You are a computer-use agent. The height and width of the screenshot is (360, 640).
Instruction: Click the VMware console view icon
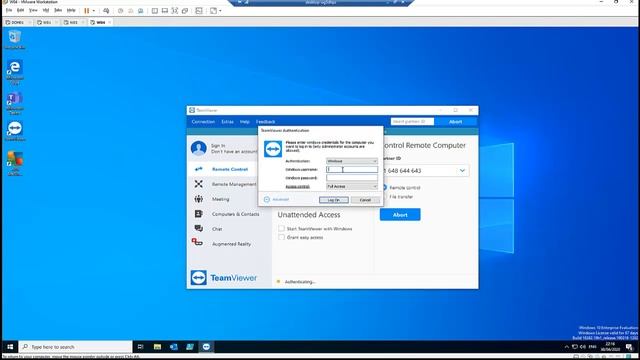(199, 11)
